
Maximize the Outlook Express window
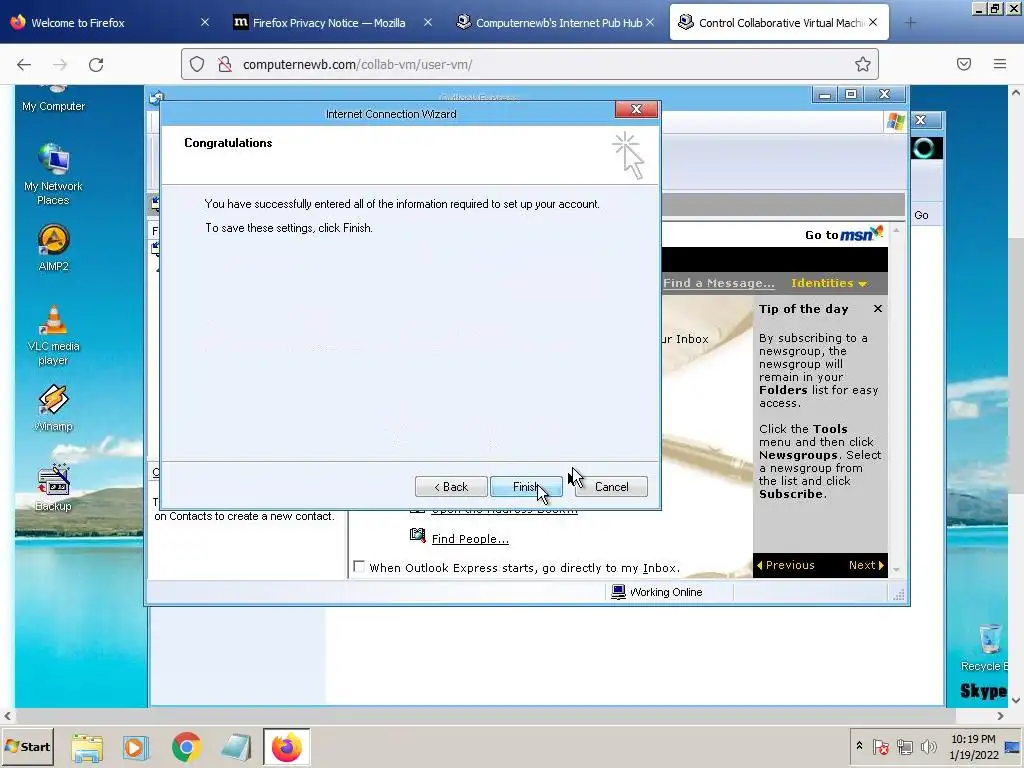pos(850,95)
